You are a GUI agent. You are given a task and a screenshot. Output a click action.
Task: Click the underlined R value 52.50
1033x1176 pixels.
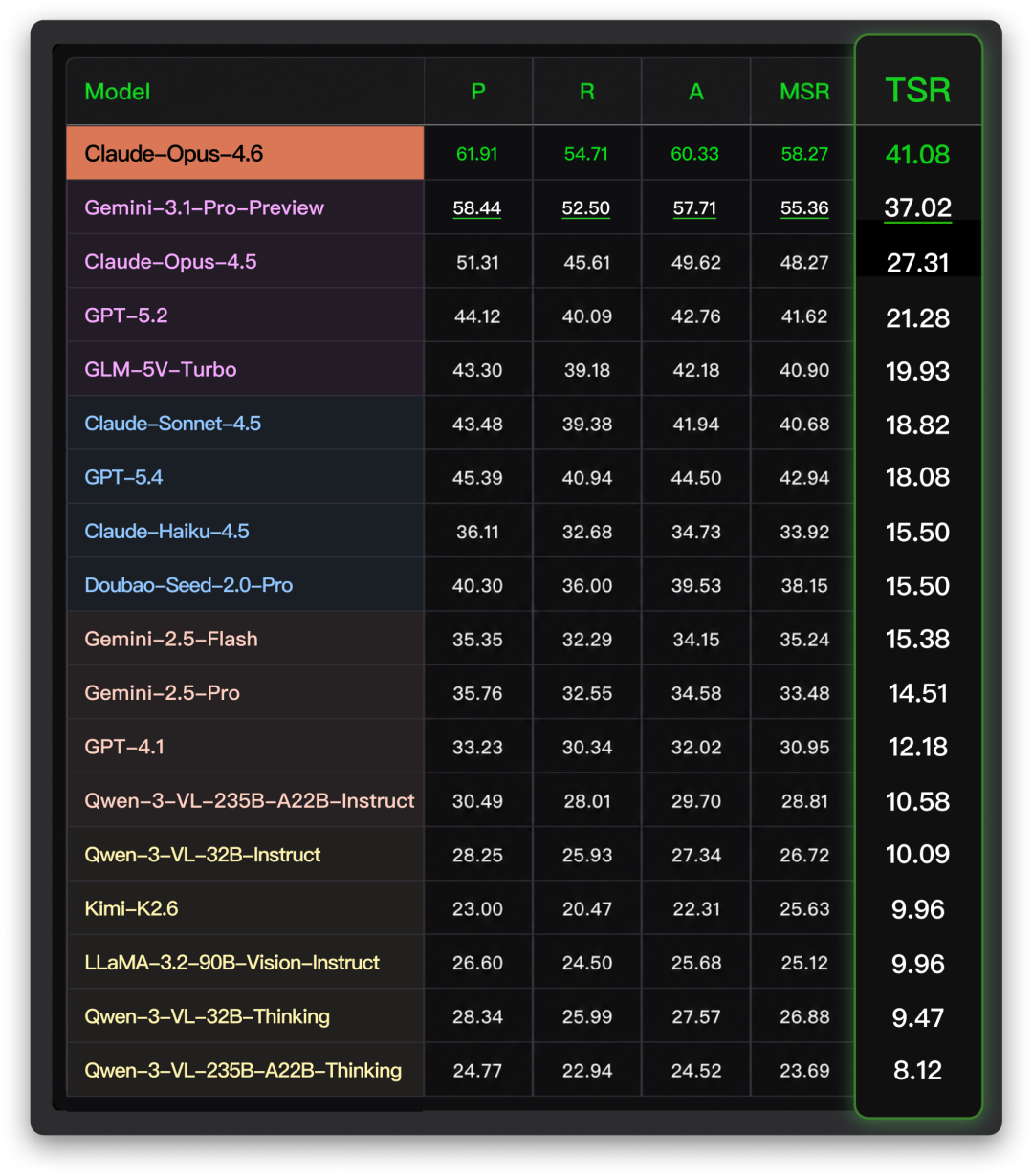click(x=586, y=208)
